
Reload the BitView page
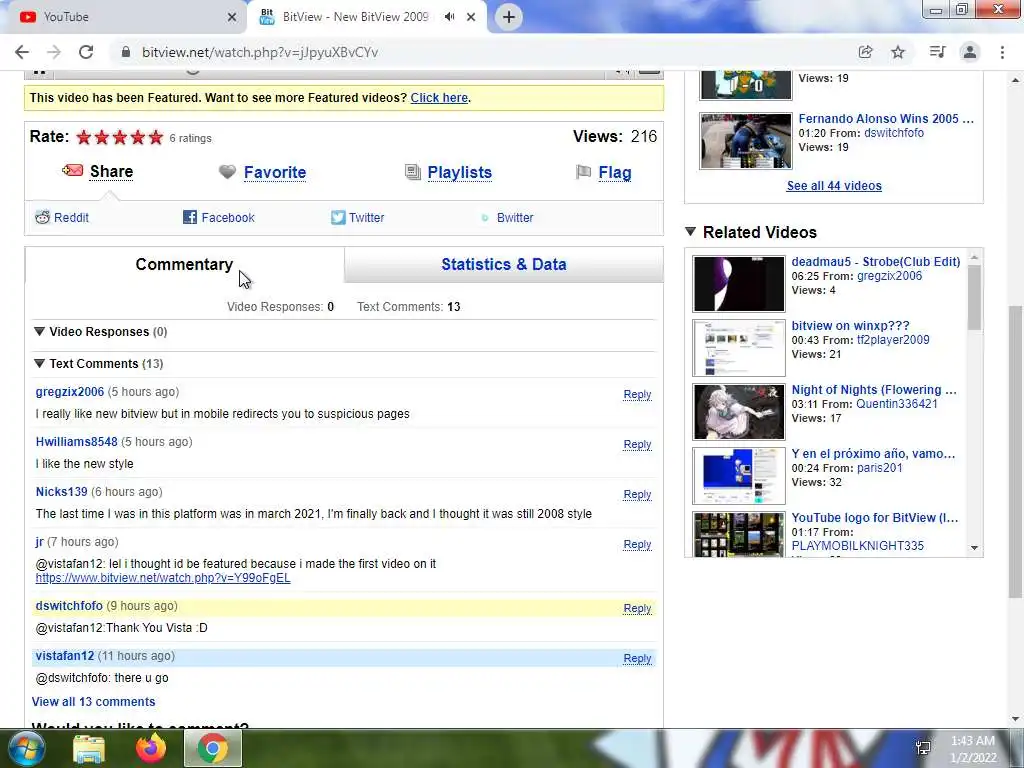[x=86, y=52]
